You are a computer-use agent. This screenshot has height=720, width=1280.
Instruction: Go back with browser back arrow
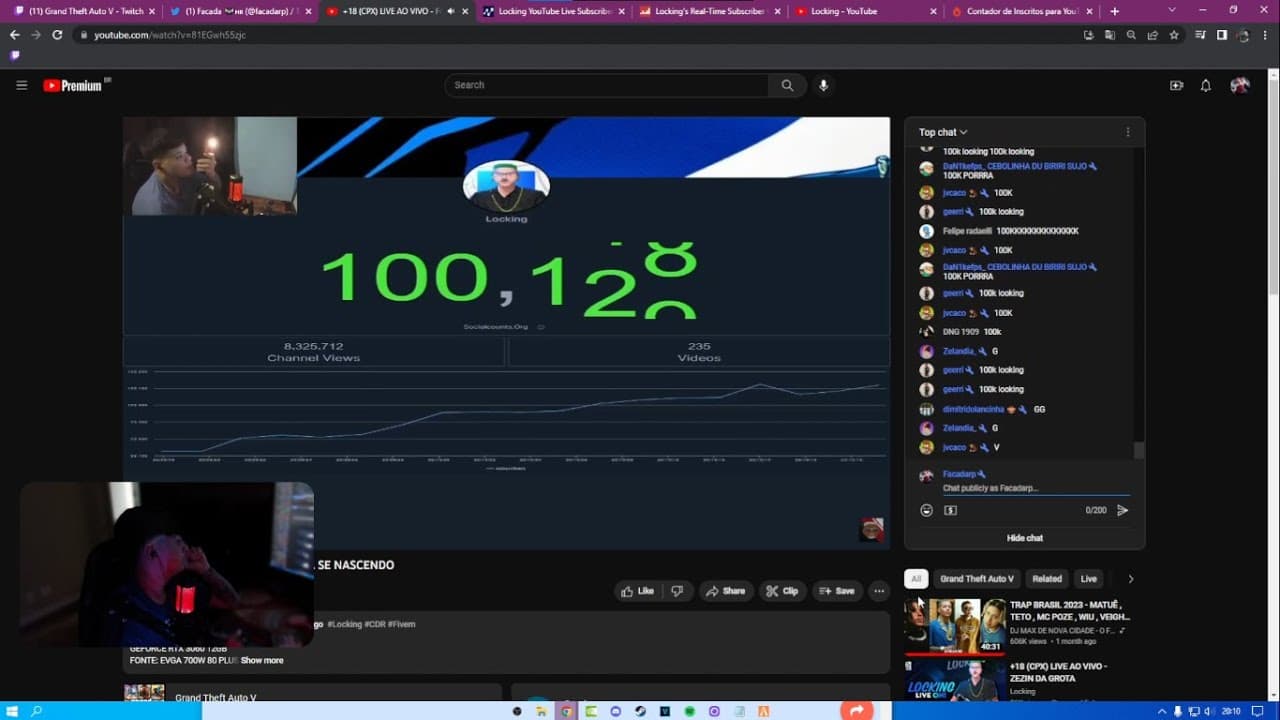(14, 34)
